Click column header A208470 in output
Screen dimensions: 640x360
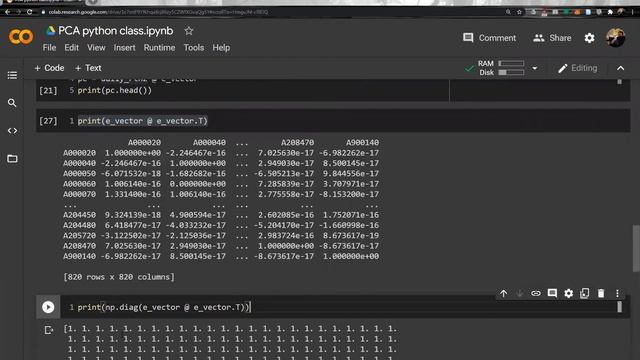298,142
